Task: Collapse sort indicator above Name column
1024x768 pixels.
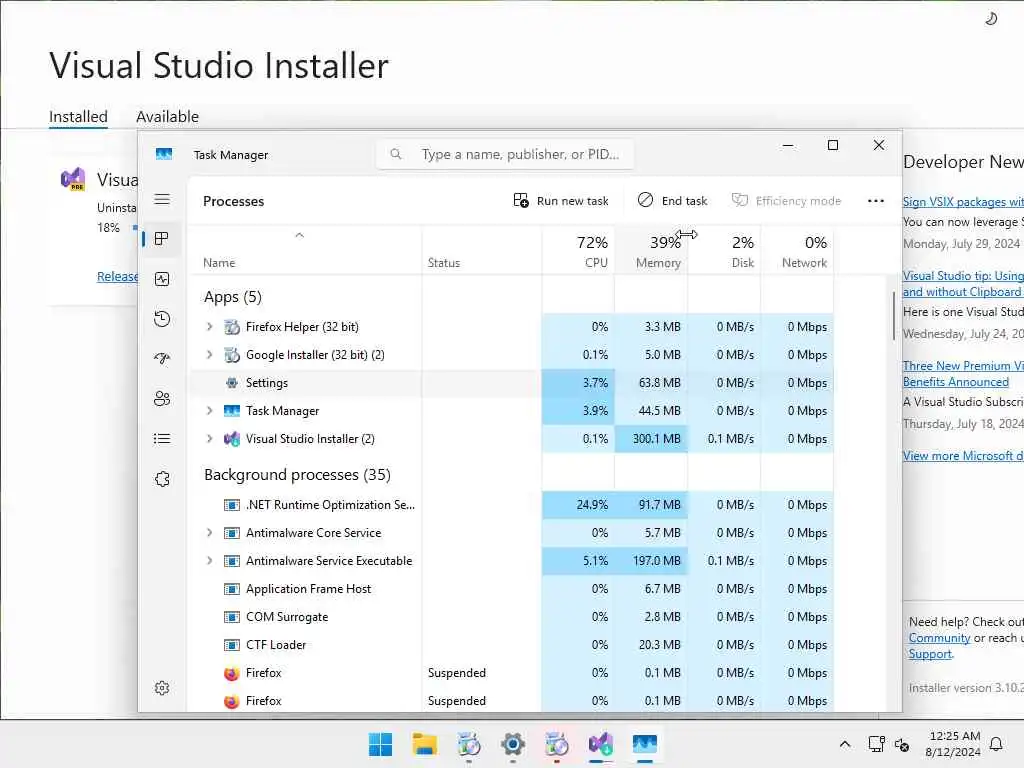Action: pos(300,235)
